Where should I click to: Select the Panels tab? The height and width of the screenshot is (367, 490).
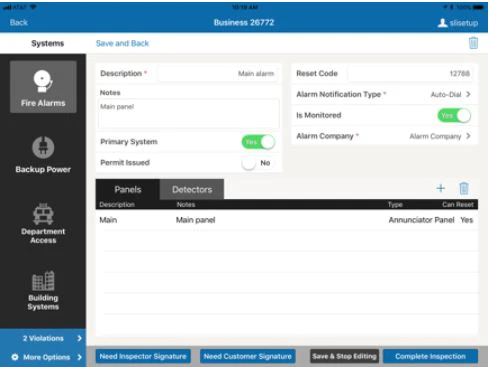(128, 189)
